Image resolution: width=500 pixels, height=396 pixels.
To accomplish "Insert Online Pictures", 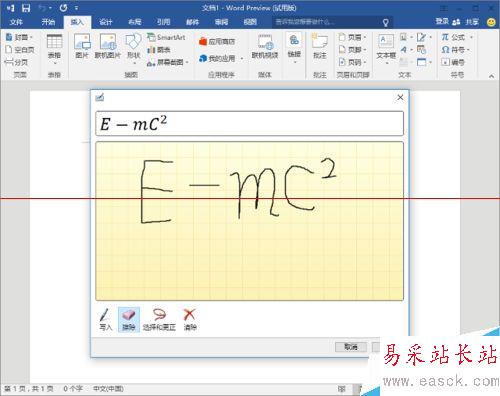I will tap(107, 46).
